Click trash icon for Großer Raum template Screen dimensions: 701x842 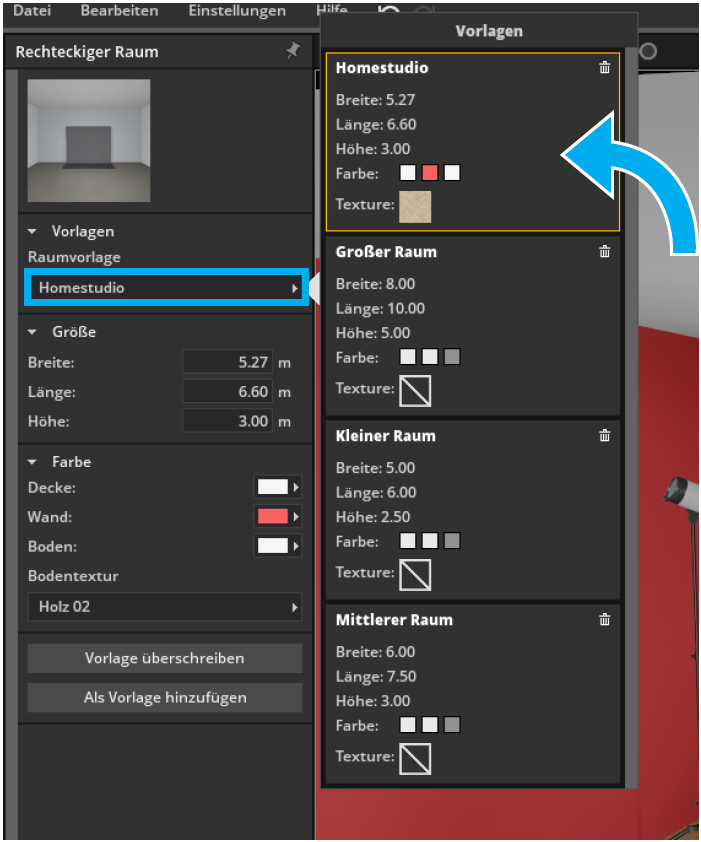coord(604,252)
